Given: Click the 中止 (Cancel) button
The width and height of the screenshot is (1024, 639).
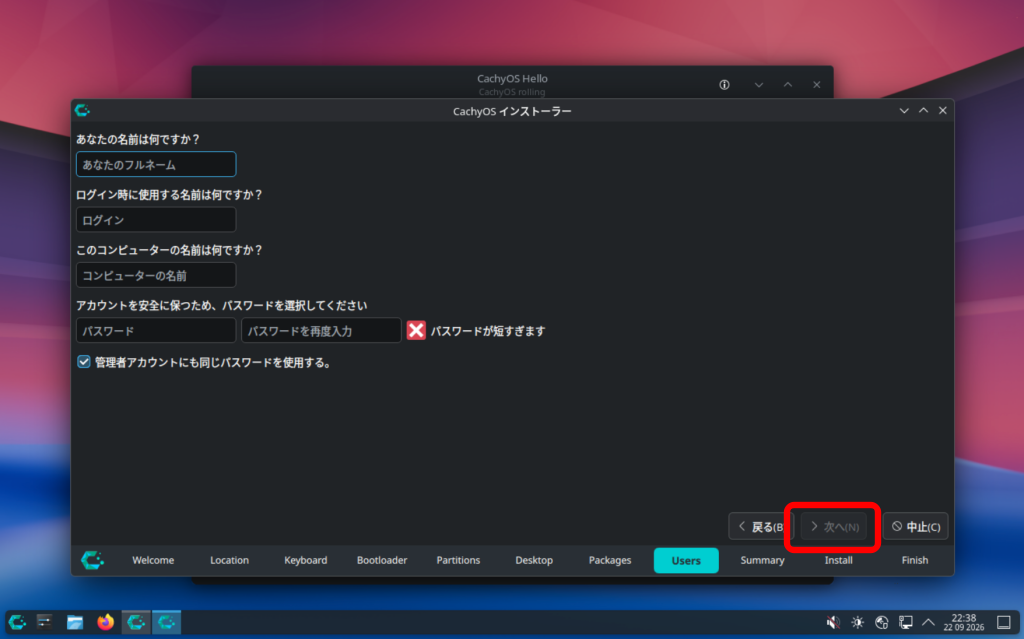Looking at the screenshot, I should coord(916,527).
